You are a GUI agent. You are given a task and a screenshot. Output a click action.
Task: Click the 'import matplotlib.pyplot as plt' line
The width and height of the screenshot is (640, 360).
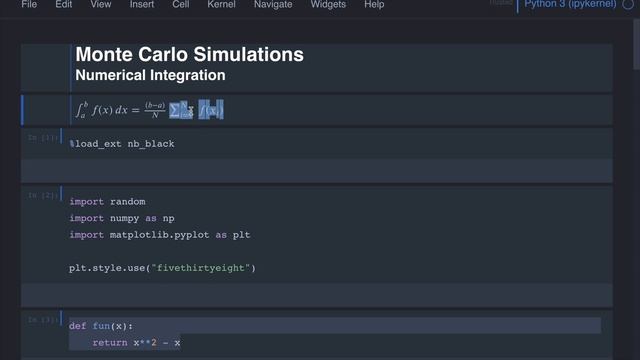[x=160, y=235]
